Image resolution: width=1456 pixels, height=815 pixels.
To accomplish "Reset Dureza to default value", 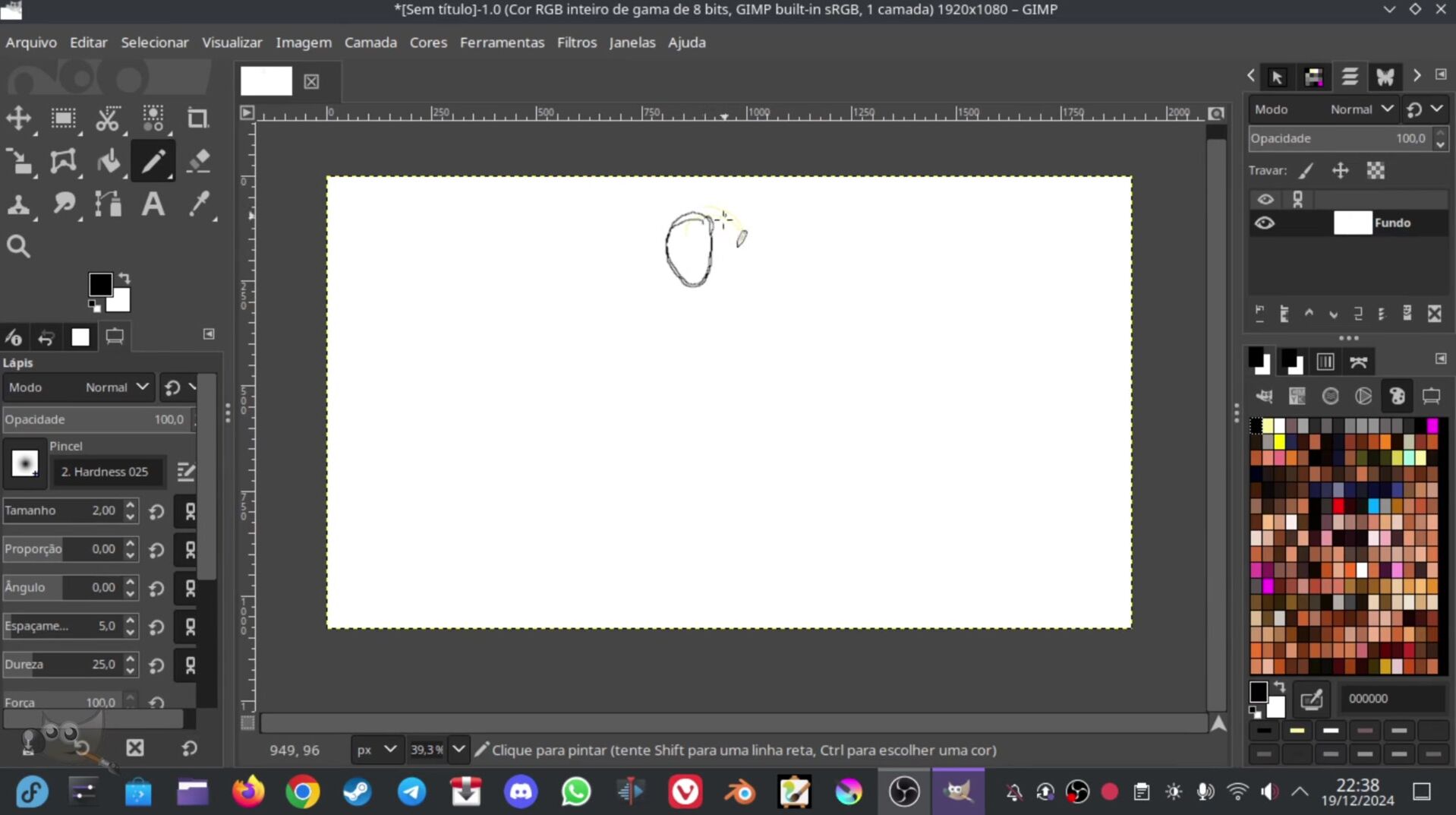I will [156, 666].
